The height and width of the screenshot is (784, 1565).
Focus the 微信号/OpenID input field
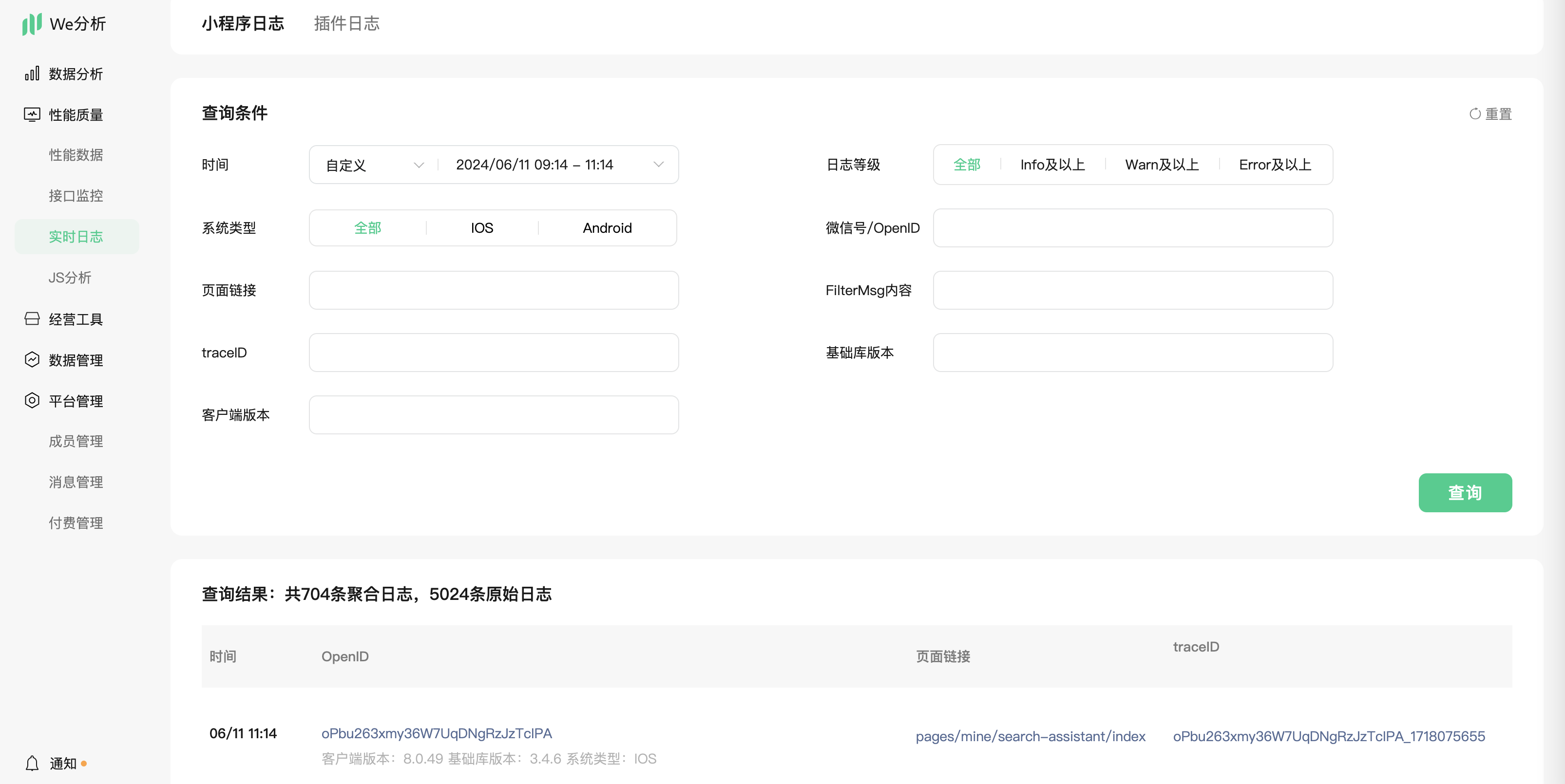[x=1132, y=228]
